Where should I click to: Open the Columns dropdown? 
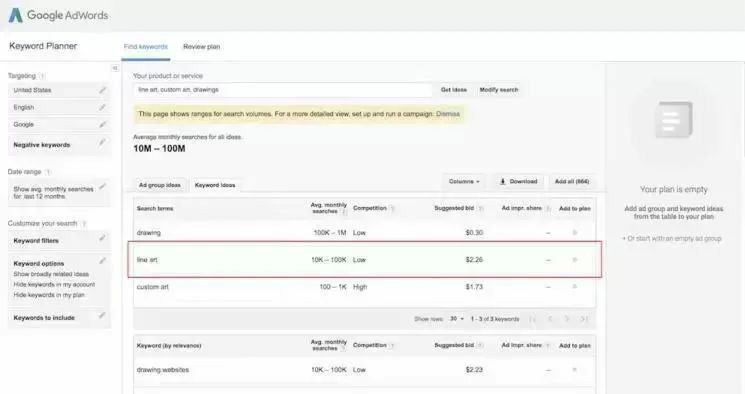tap(464, 182)
